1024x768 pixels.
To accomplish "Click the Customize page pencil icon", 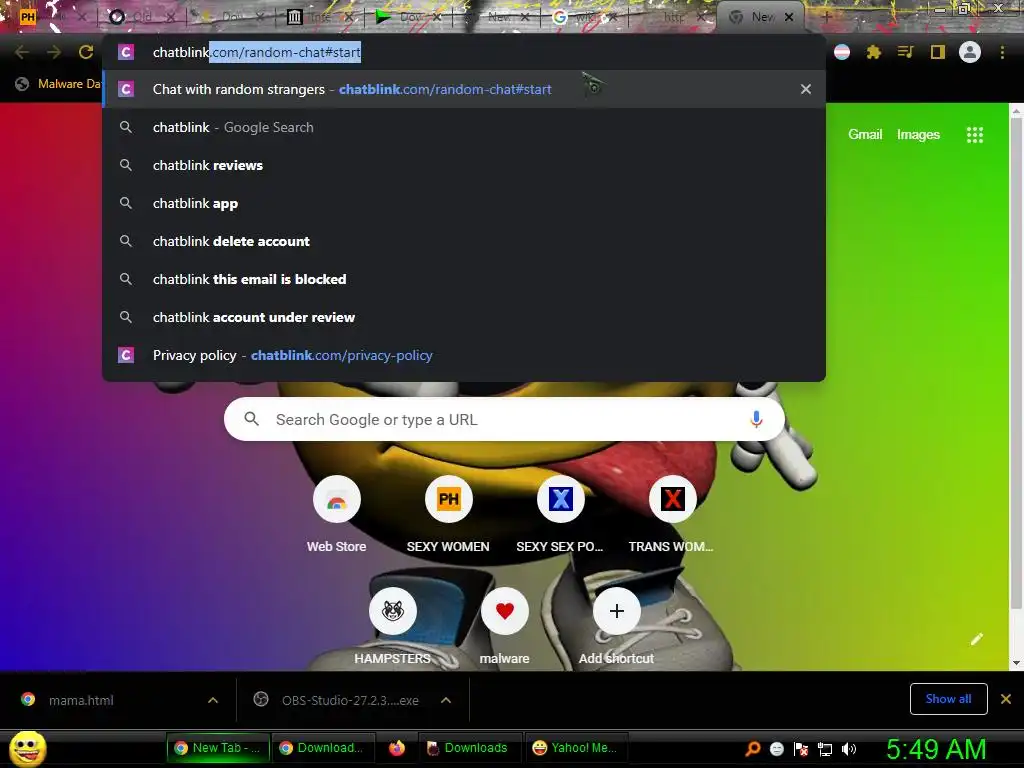I will click(x=976, y=639).
